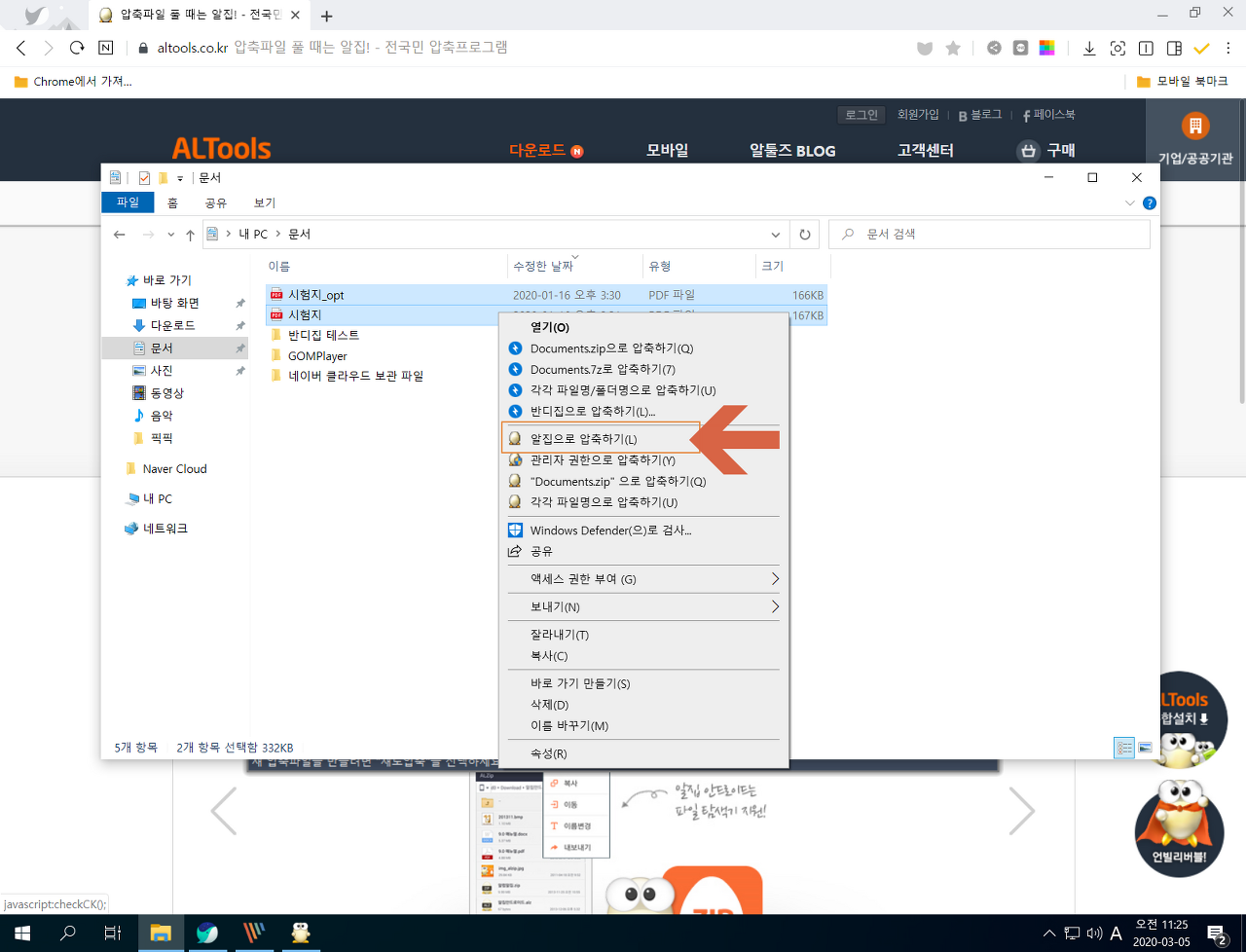1246x952 pixels.
Task: Open the 고객센터 menu
Action: 925,150
